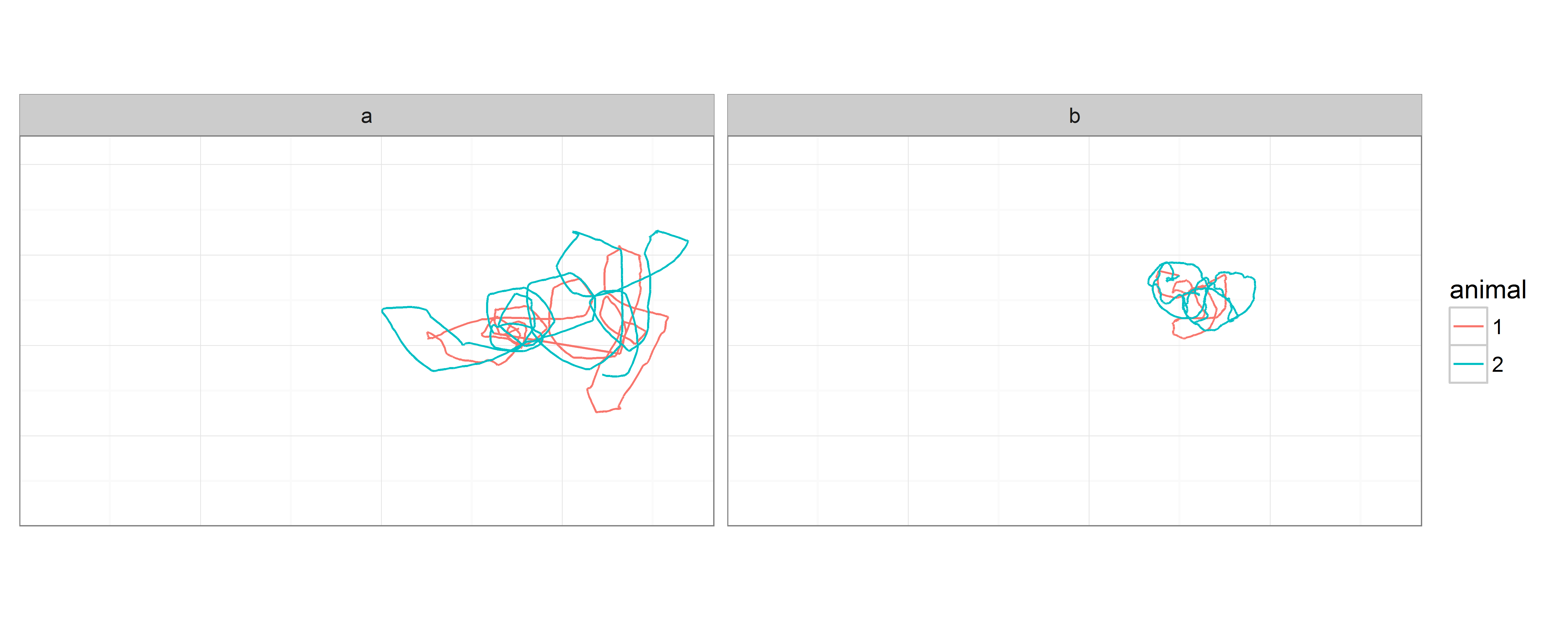Click the facet header labeled "a"
The height and width of the screenshot is (627, 1568).
(x=366, y=115)
